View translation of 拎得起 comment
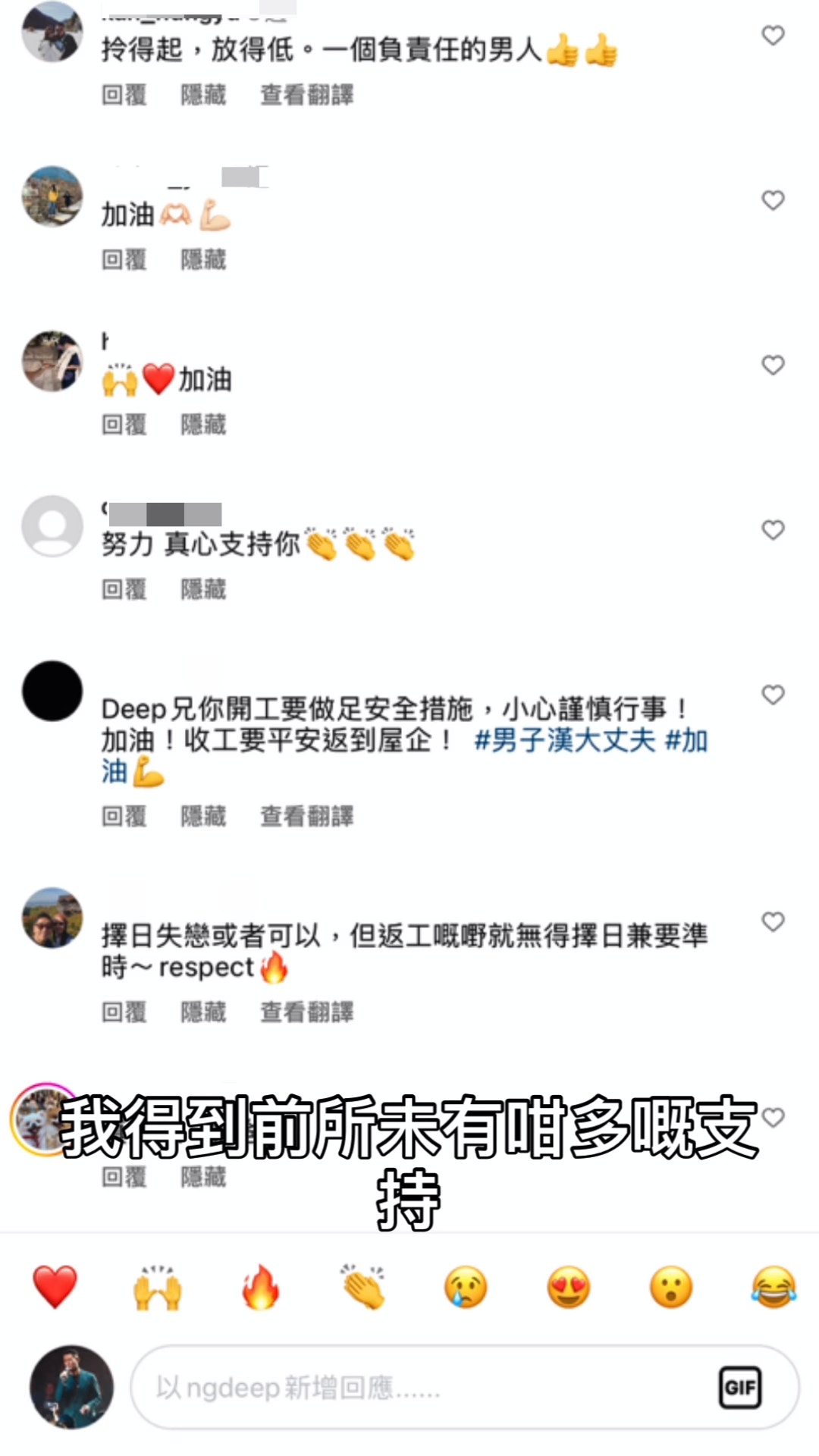The width and height of the screenshot is (819, 1456). click(307, 95)
